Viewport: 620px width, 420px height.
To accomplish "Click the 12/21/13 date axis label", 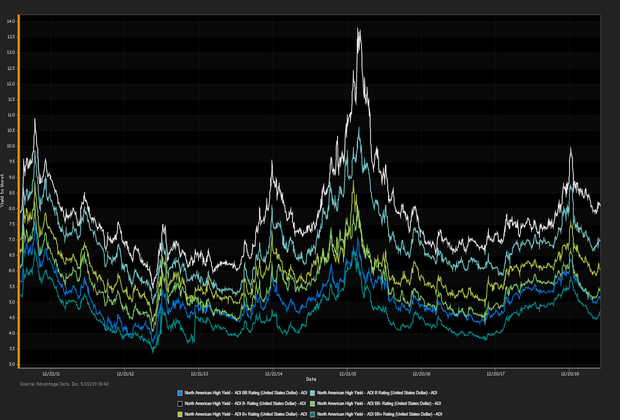I will click(199, 374).
